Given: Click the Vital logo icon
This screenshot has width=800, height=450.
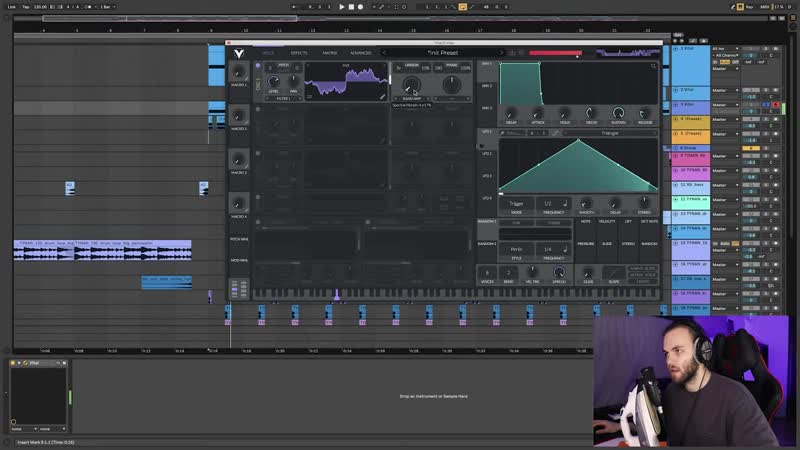Looking at the screenshot, I should pyautogui.click(x=238, y=53).
